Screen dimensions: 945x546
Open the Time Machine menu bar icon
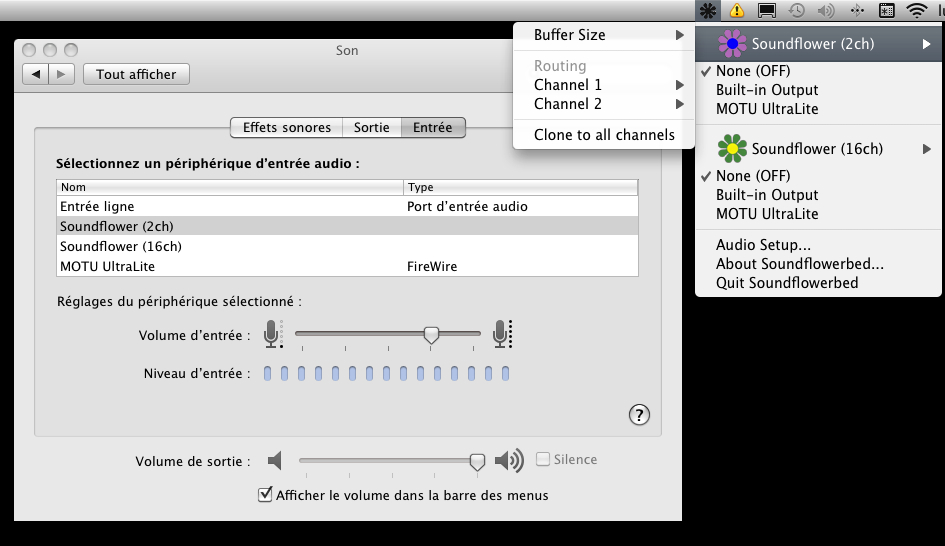[x=797, y=11]
